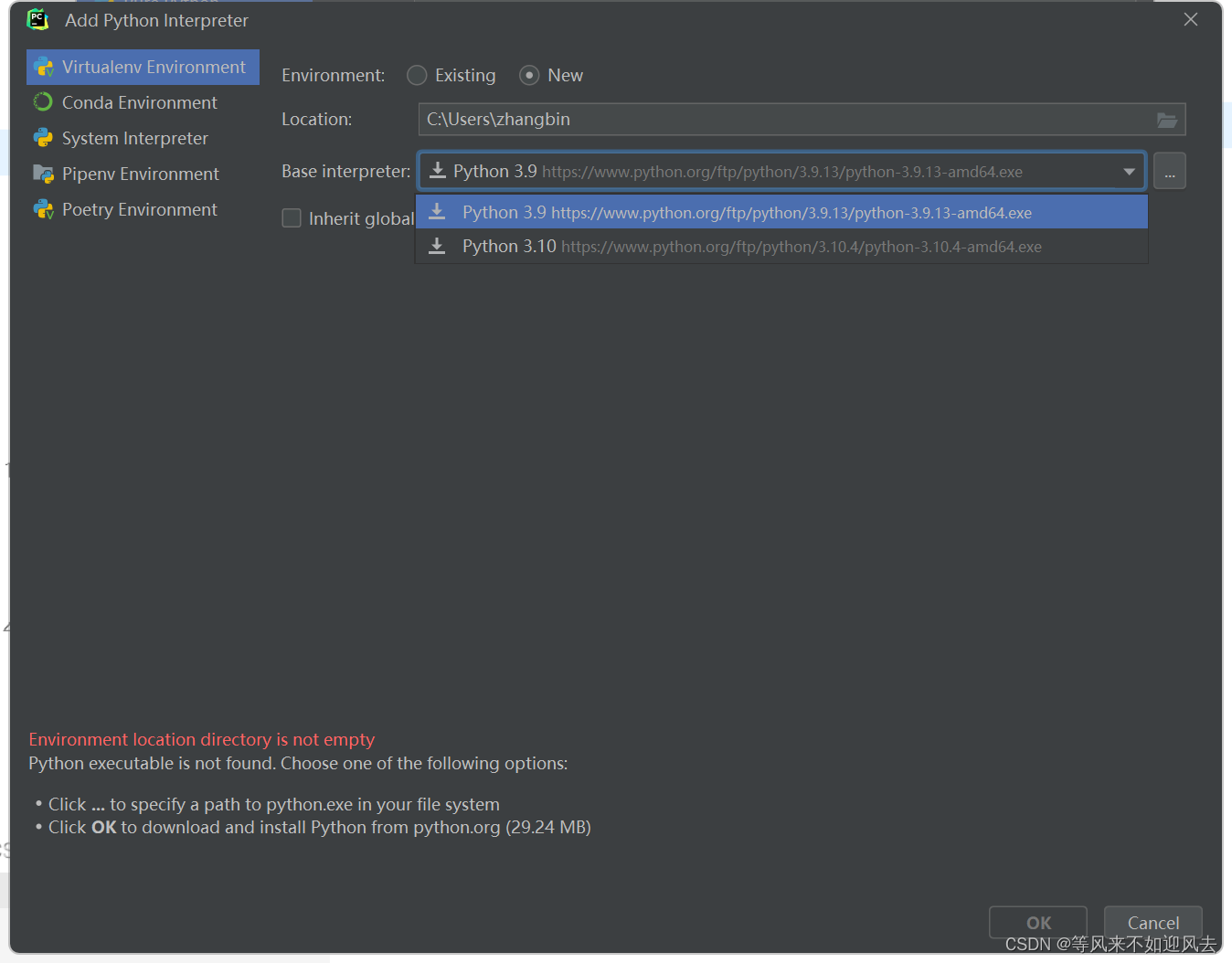Confirm with the OK button

[x=1038, y=923]
